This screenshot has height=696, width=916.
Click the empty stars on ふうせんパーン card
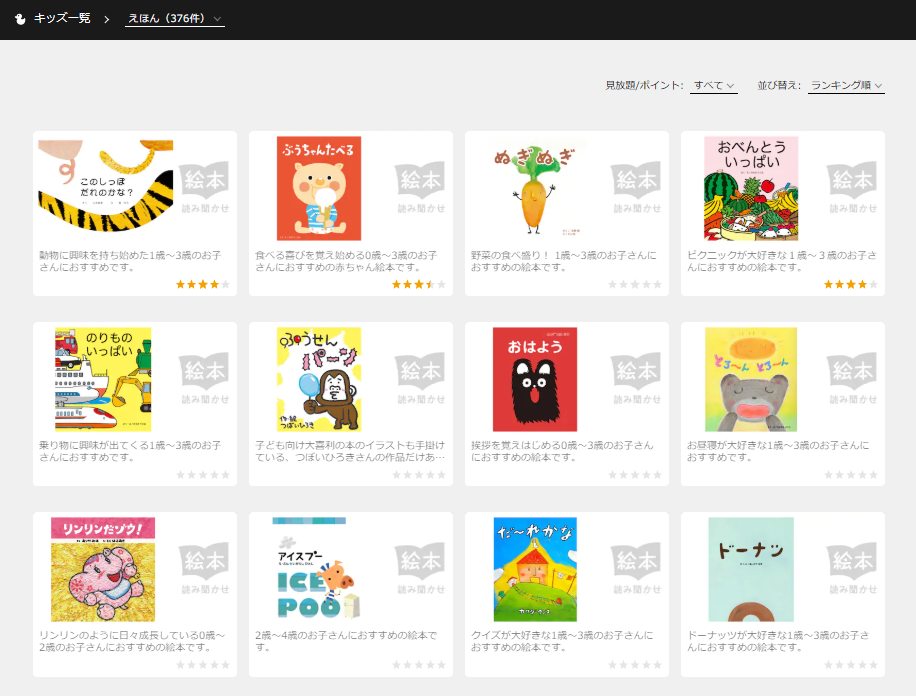[419, 475]
